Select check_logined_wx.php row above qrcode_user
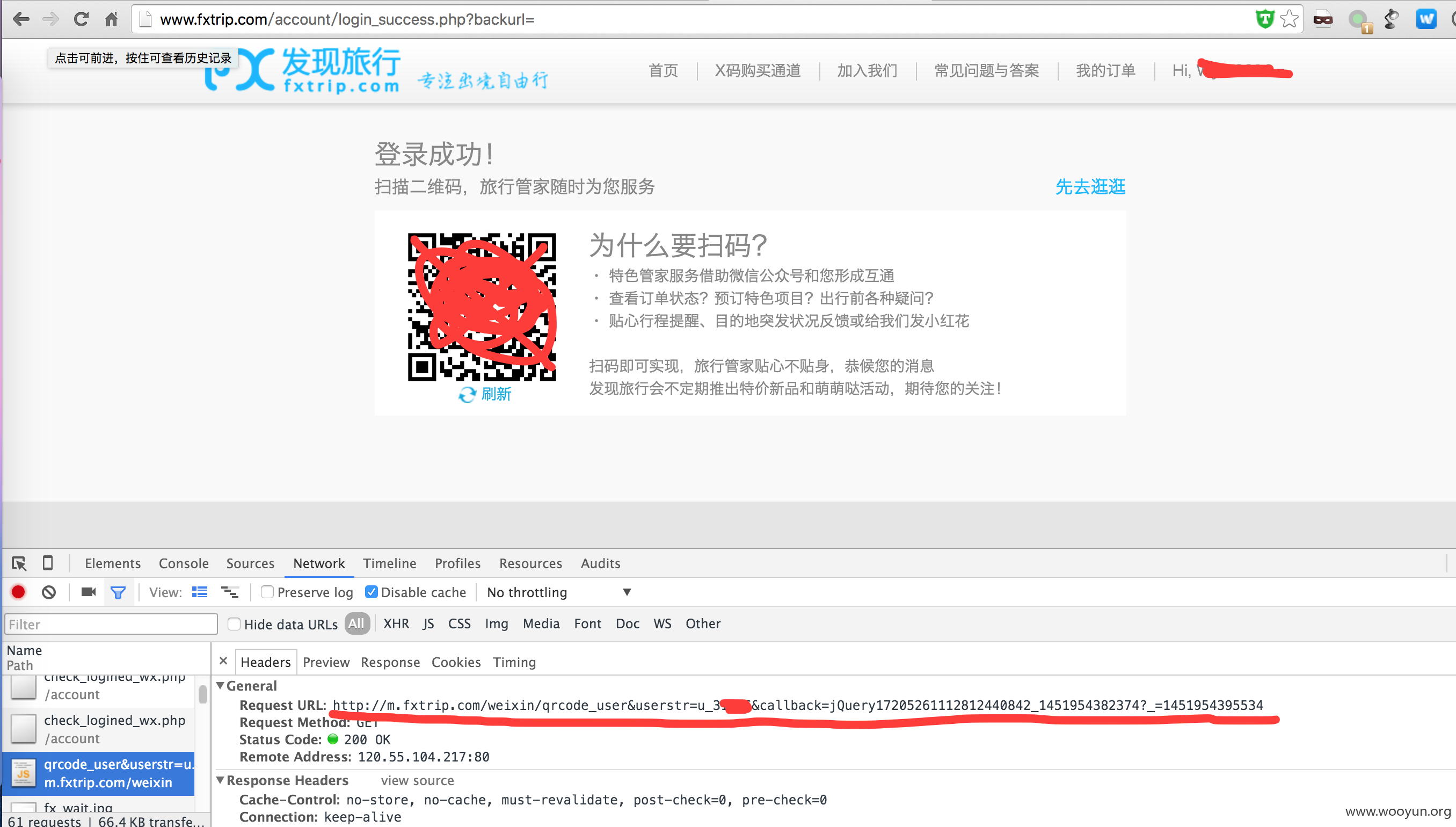 (x=99, y=729)
